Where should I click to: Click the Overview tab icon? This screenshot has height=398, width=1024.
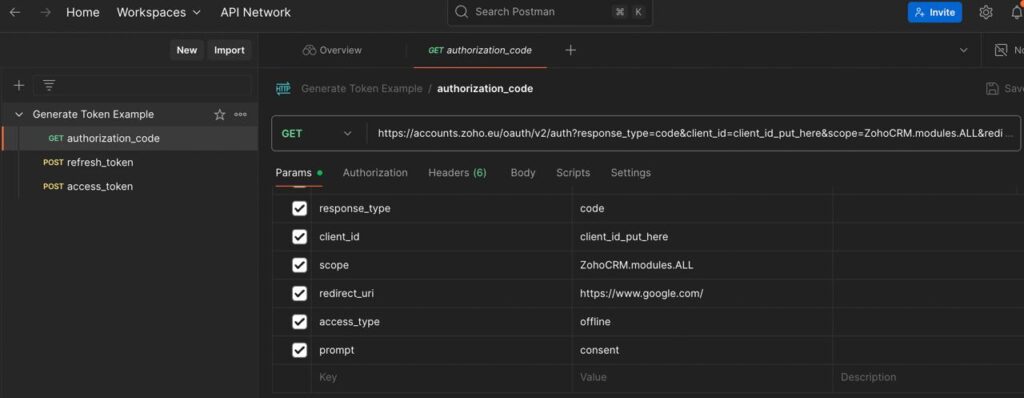(309, 50)
